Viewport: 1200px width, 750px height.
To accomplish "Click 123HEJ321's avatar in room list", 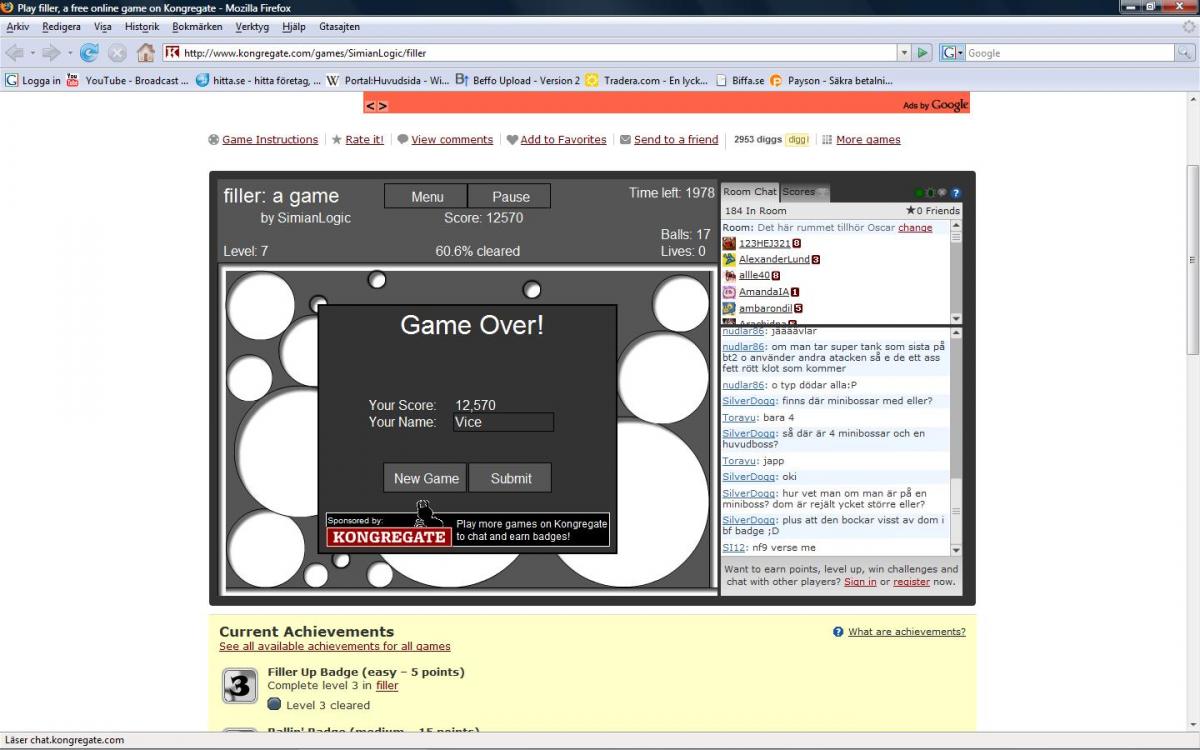I will [729, 243].
